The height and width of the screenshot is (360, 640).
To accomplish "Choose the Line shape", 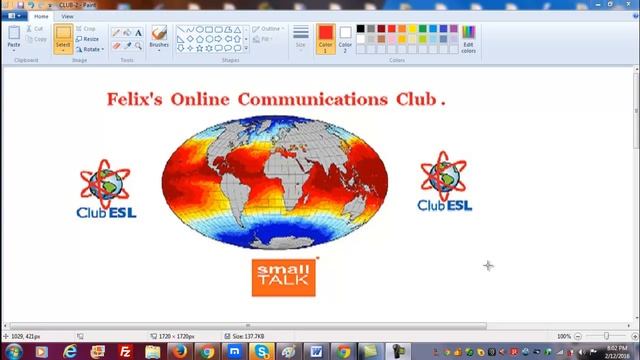I will pyautogui.click(x=180, y=30).
